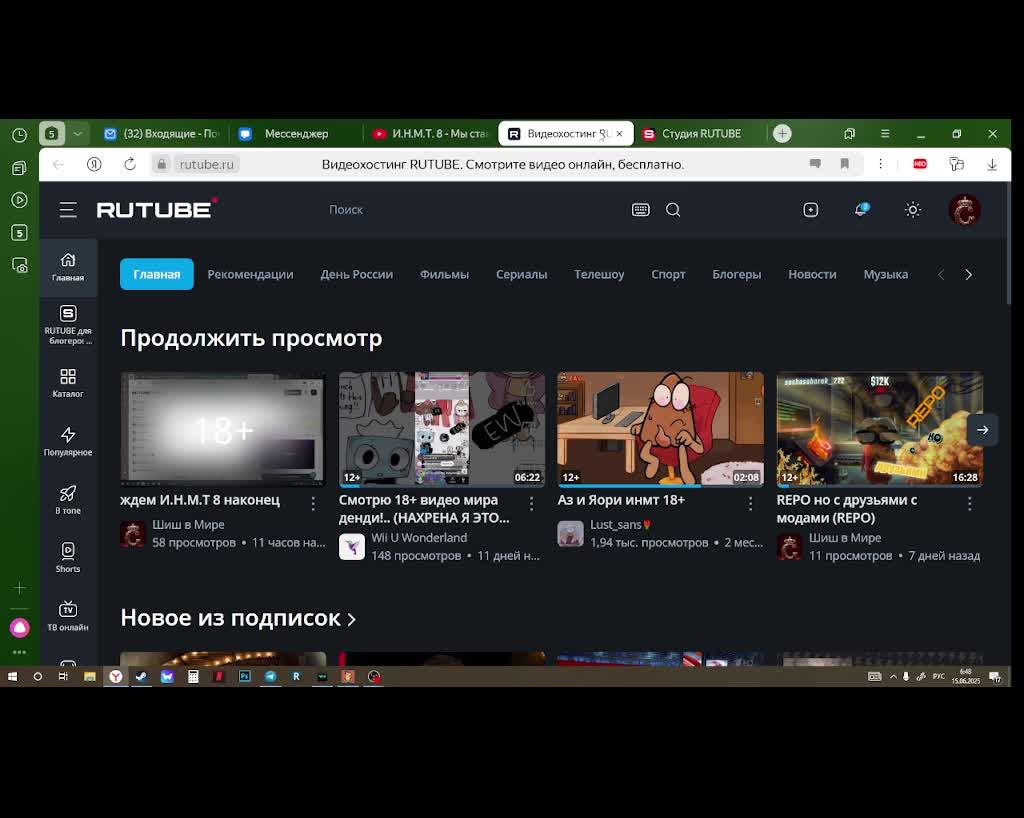Select the Телешоу category tab

click(599, 274)
